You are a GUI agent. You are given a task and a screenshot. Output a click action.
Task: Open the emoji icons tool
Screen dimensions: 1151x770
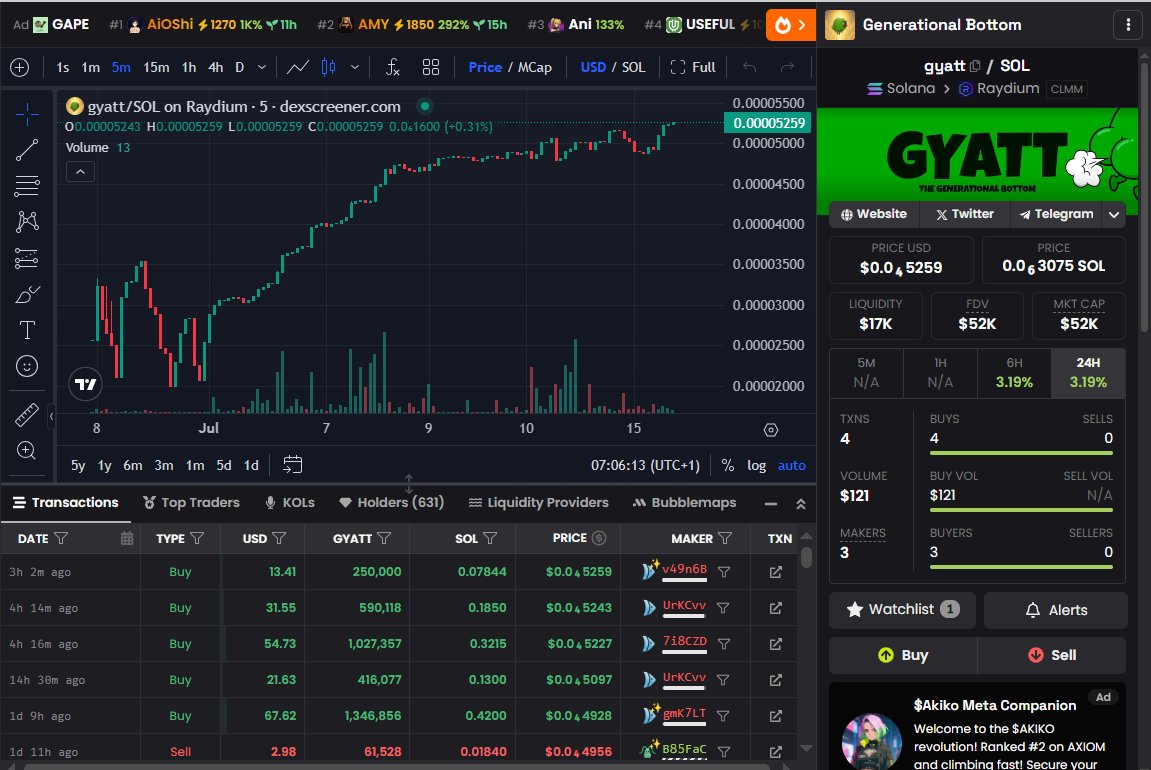click(27, 366)
